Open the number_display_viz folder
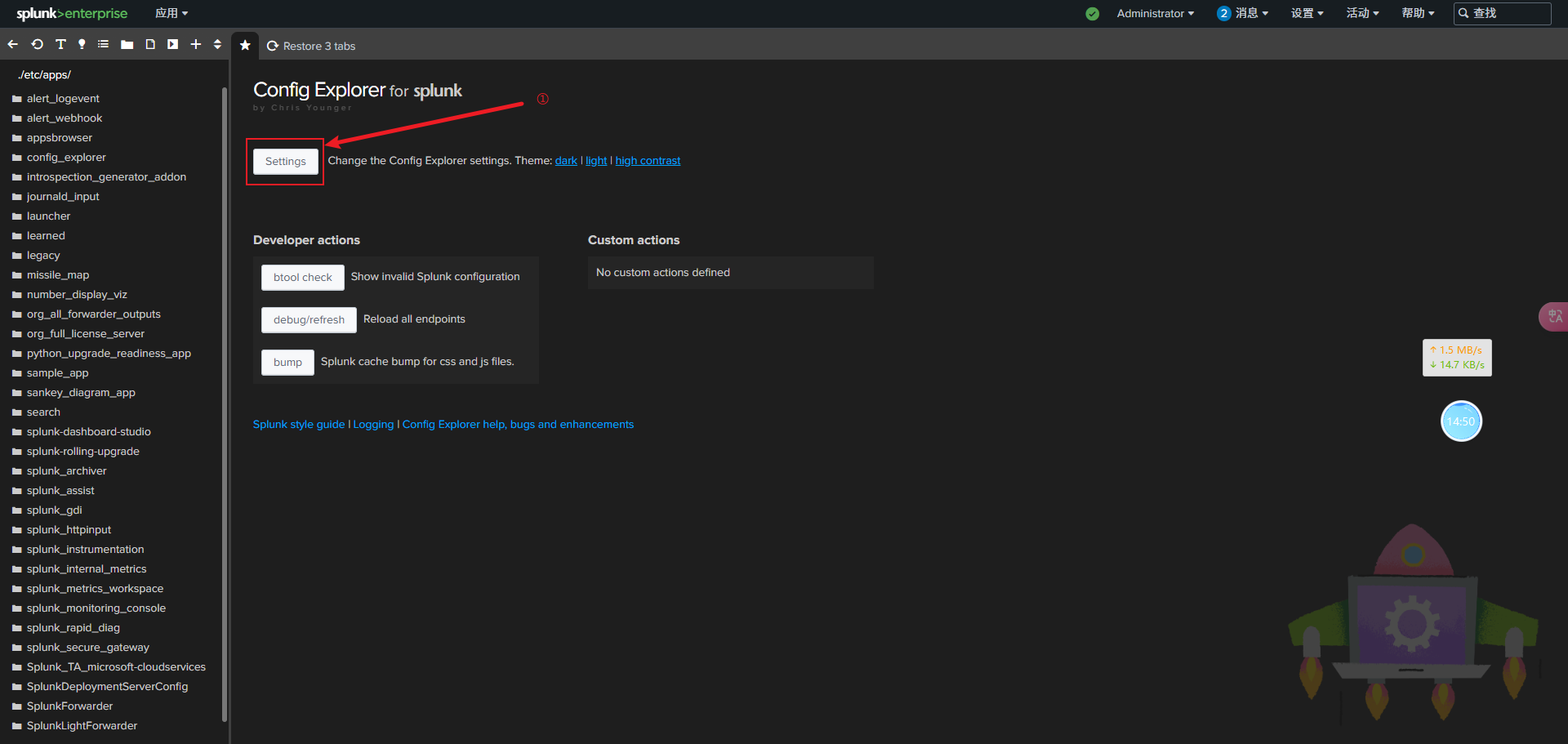The width and height of the screenshot is (1568, 744). pyautogui.click(x=77, y=295)
